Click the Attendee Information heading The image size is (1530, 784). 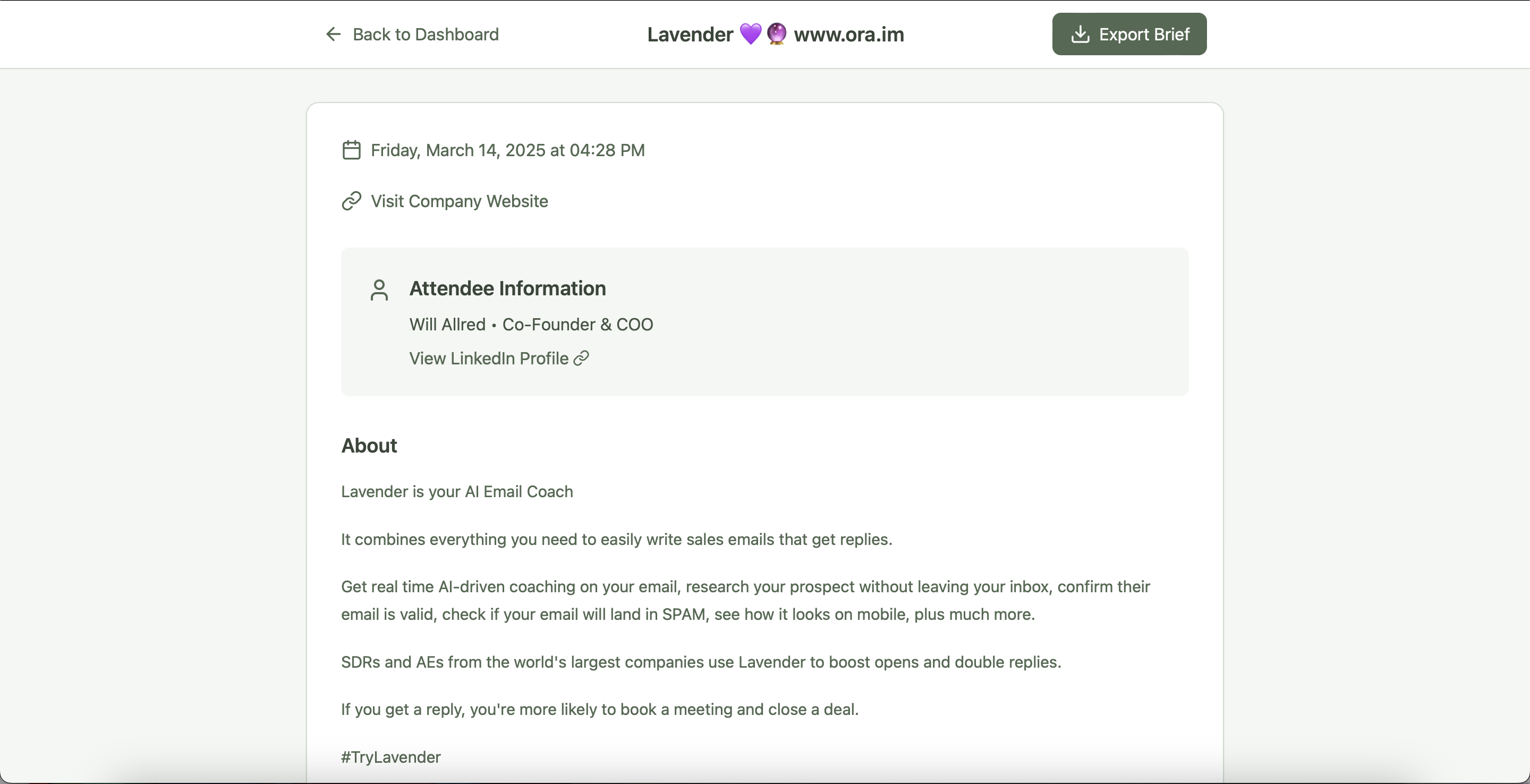[x=507, y=288]
